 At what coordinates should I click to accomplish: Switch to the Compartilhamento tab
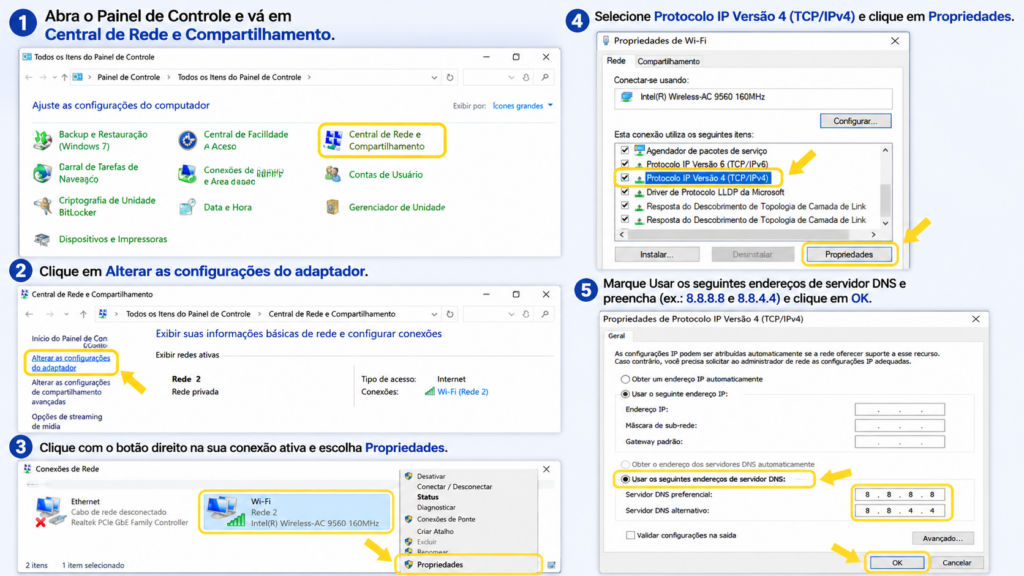tap(668, 61)
